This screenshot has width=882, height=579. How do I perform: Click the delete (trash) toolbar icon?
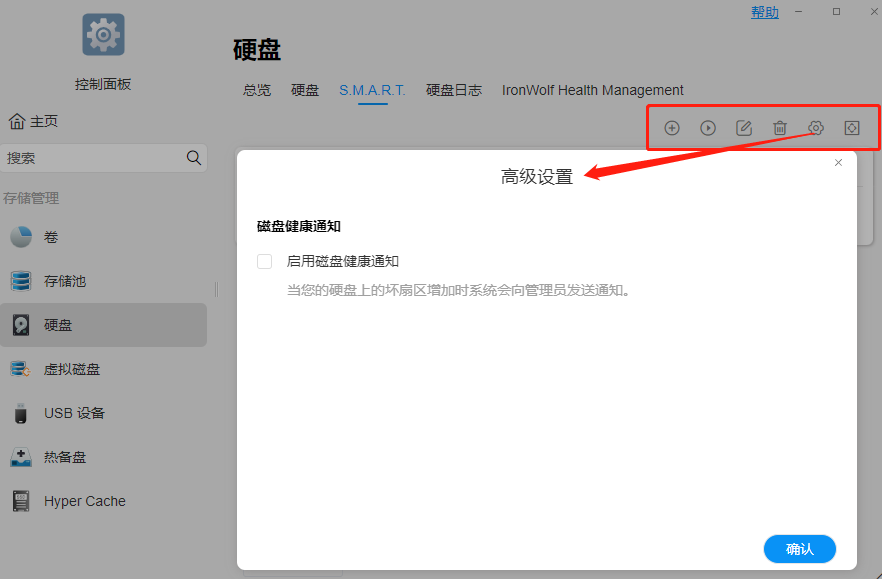pos(780,128)
